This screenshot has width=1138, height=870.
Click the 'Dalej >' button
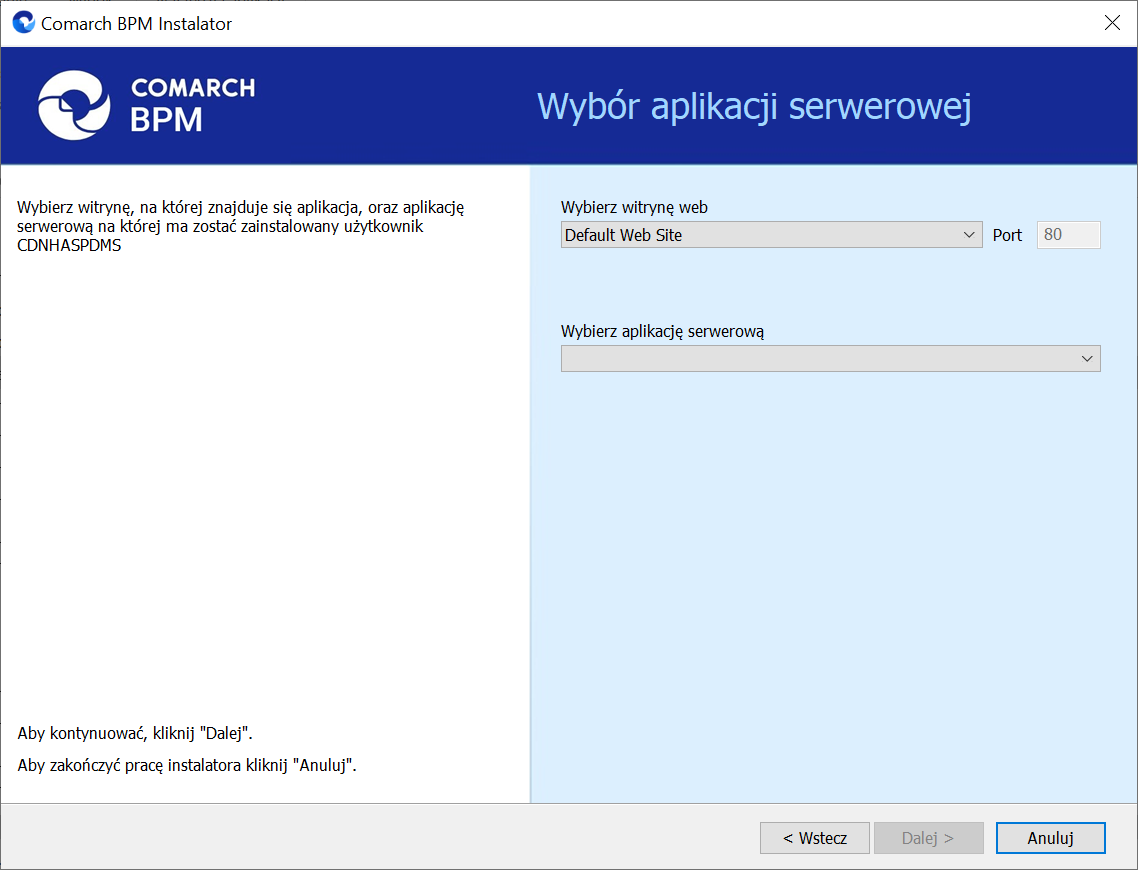point(928,838)
